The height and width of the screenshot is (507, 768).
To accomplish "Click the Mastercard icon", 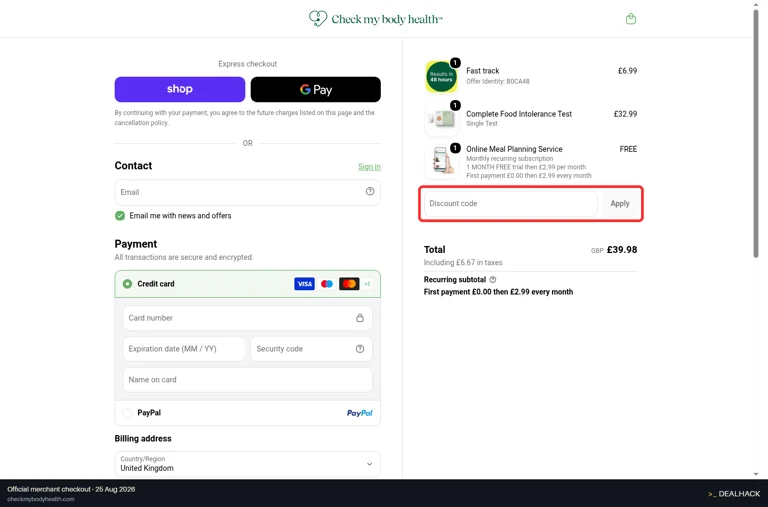I will click(349, 284).
